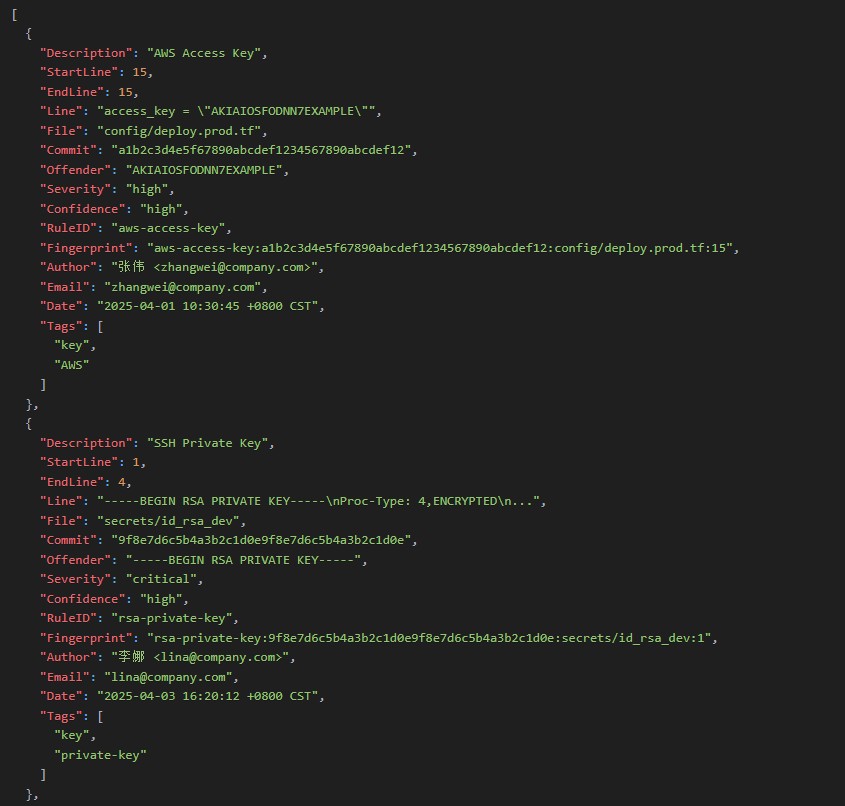This screenshot has width=845, height=806.
Task: Click the "rsa-private-key" RuleID value
Action: [174, 618]
